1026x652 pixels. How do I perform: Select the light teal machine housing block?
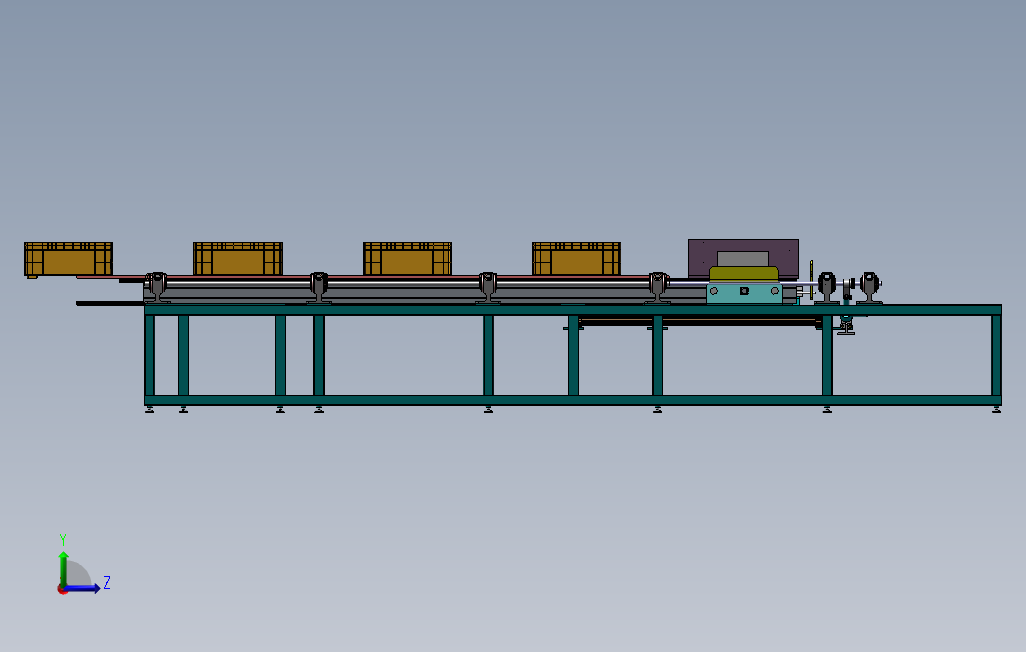click(744, 293)
